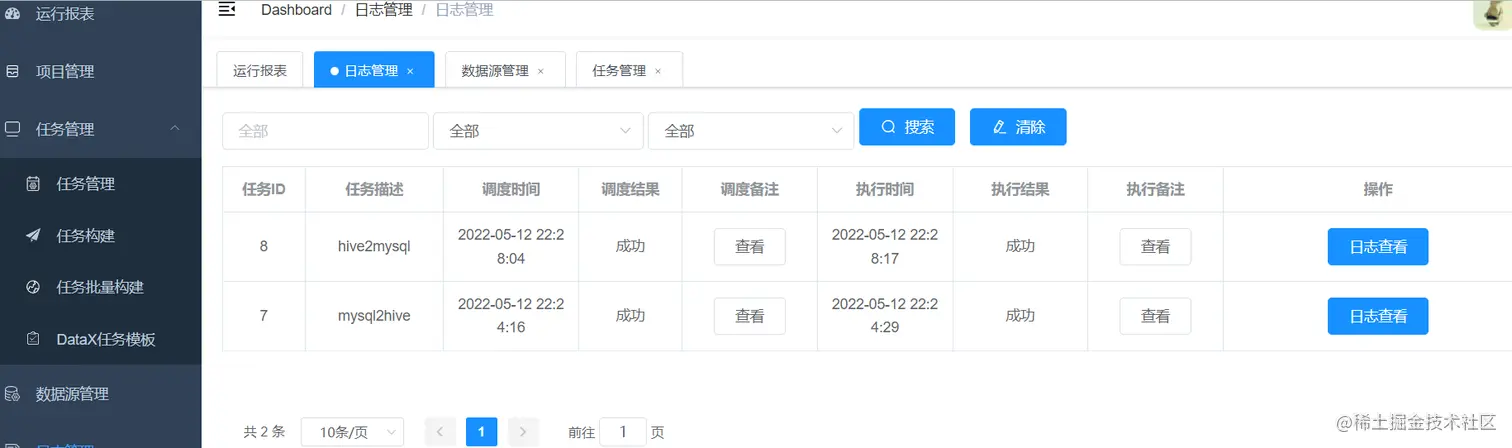Click the 调度时间 column header

point(511,189)
